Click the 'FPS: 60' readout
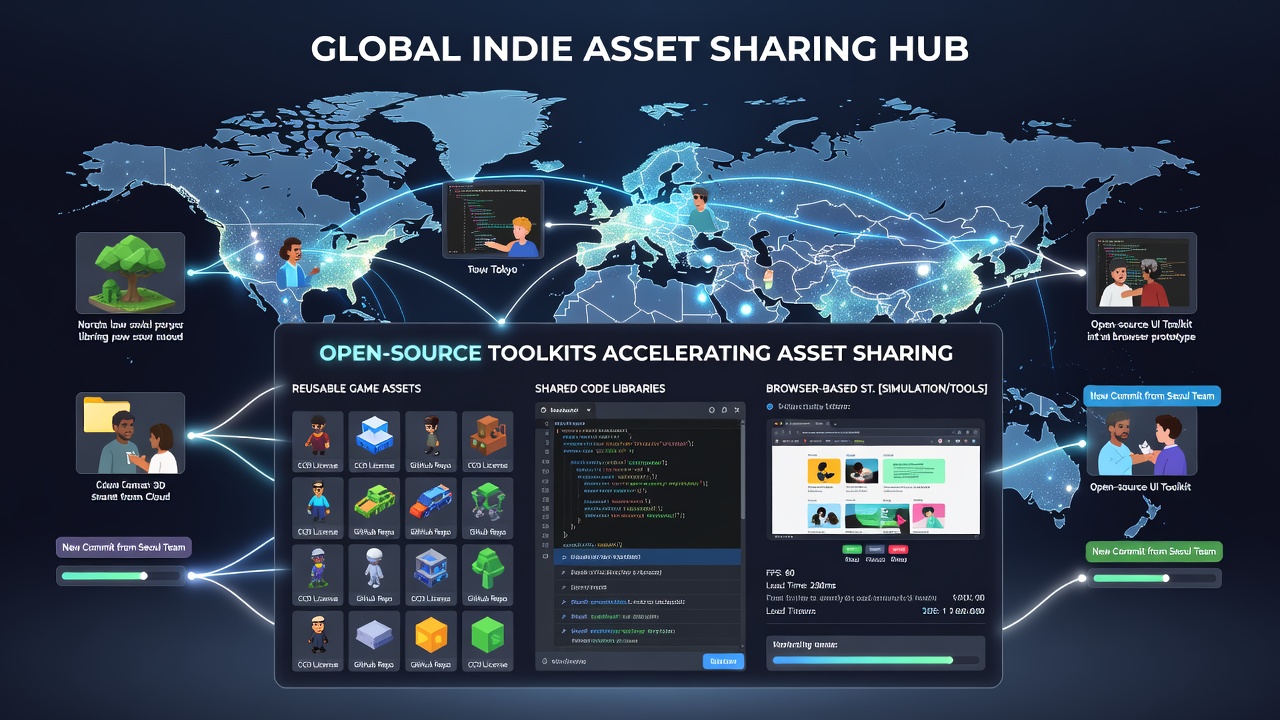 point(782,572)
